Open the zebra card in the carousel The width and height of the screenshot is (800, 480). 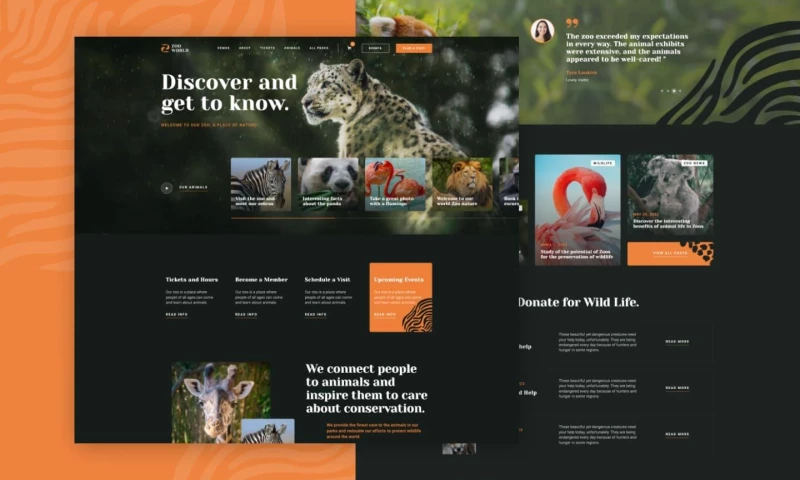point(261,184)
